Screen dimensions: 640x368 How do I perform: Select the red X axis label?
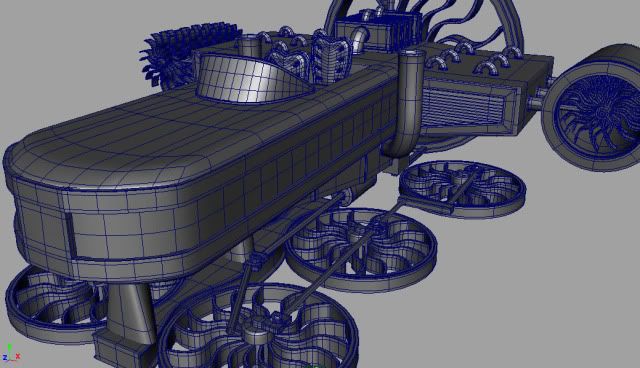(18, 357)
